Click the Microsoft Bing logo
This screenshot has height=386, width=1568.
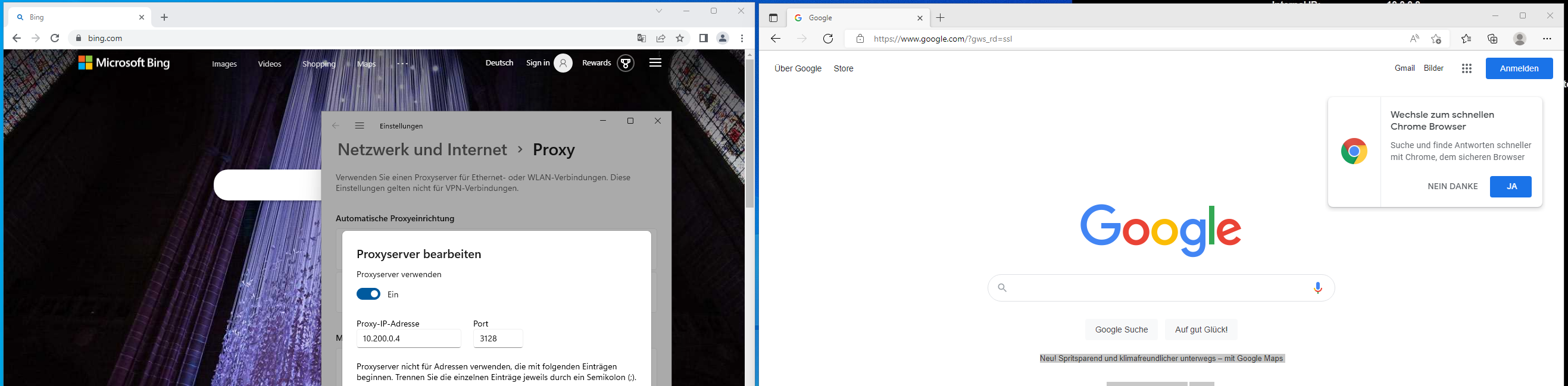pos(124,62)
